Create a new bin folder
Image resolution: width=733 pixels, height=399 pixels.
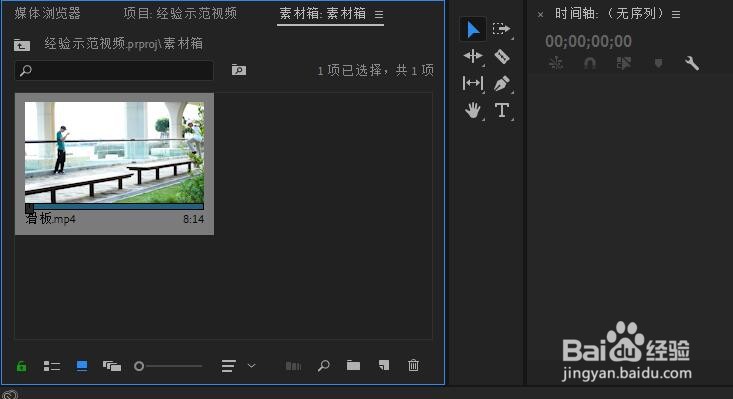(353, 365)
